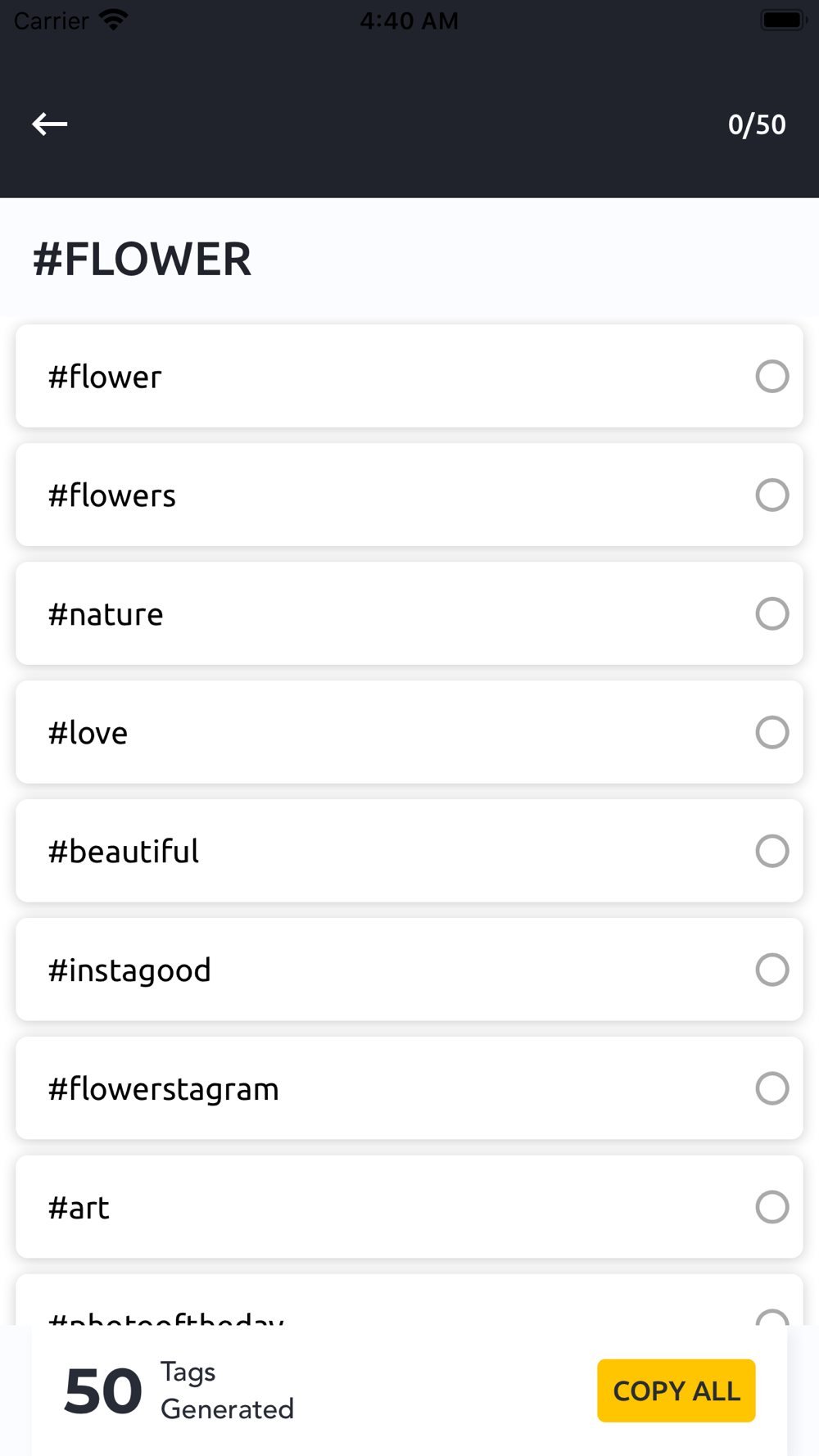This screenshot has width=819, height=1456.
Task: Tap the 0/50 selection counter
Action: pos(757,124)
